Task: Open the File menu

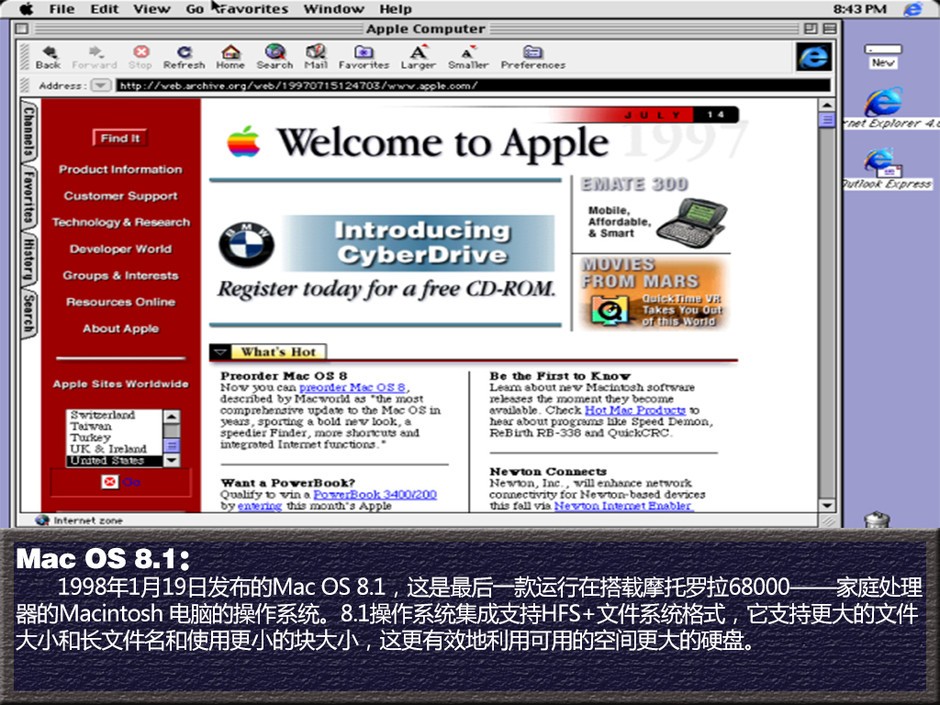Action: tap(62, 9)
